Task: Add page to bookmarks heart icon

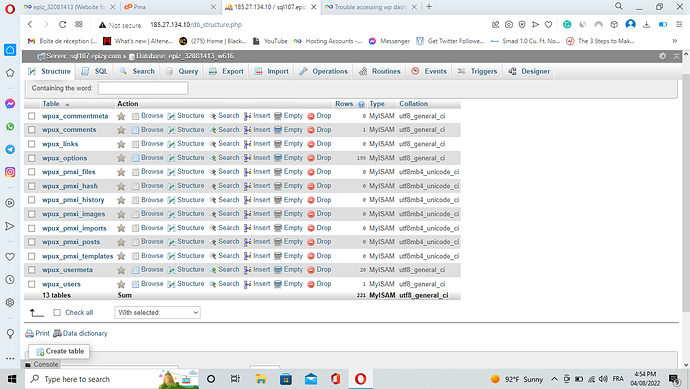Action: click(x=548, y=25)
